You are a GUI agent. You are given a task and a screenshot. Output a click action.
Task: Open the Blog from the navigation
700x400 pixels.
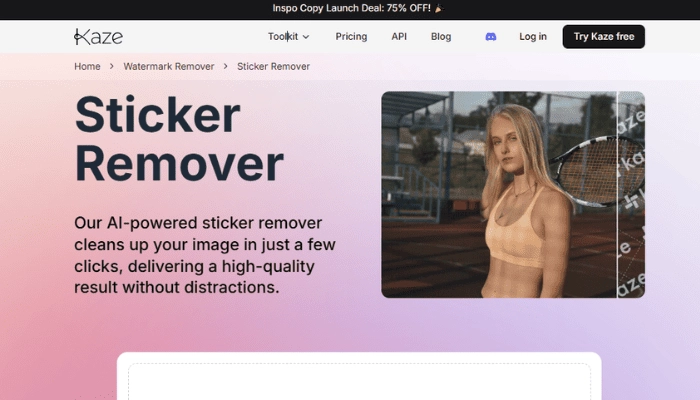(x=441, y=37)
